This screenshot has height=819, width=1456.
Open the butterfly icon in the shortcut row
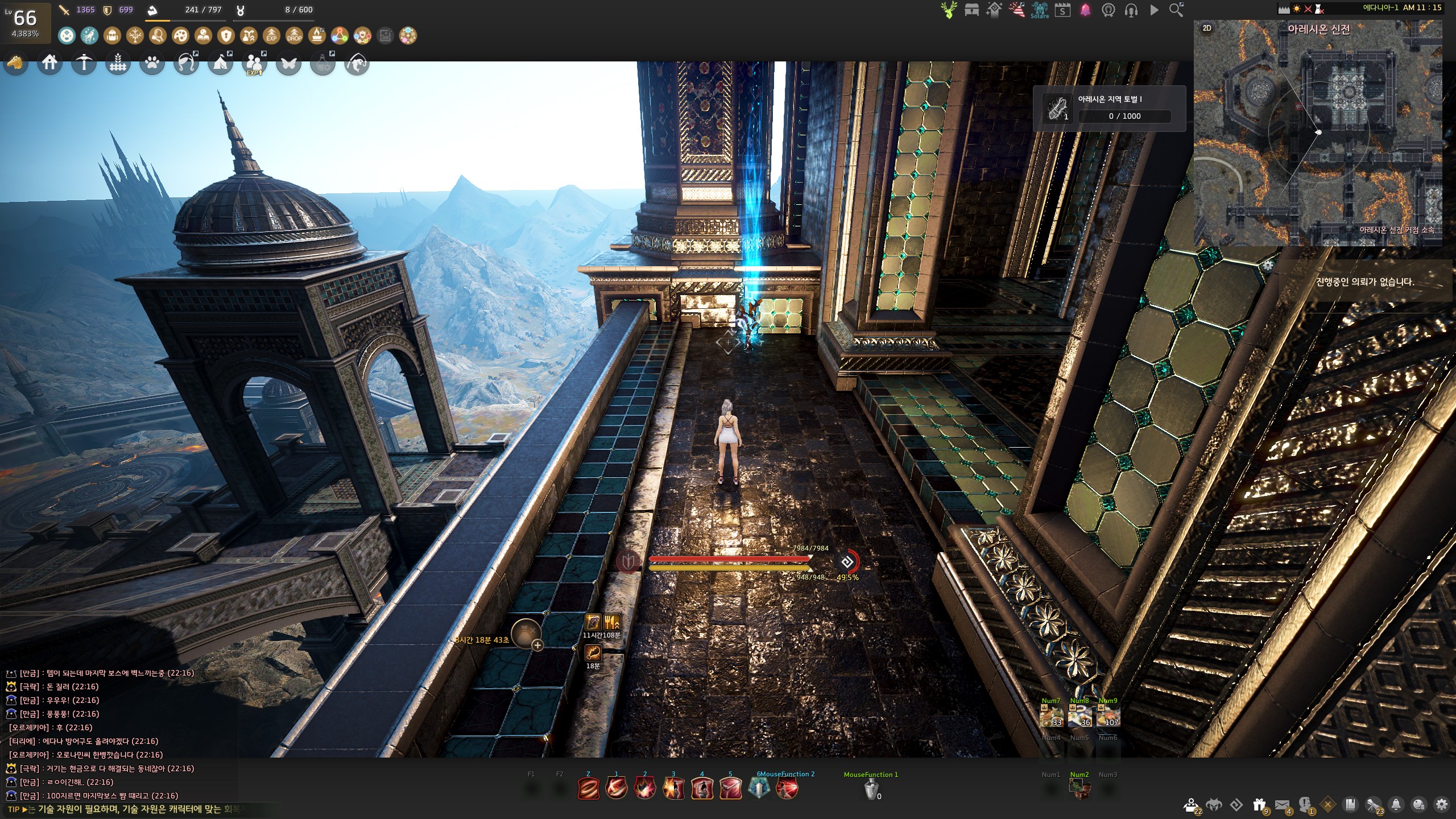pyautogui.click(x=289, y=63)
